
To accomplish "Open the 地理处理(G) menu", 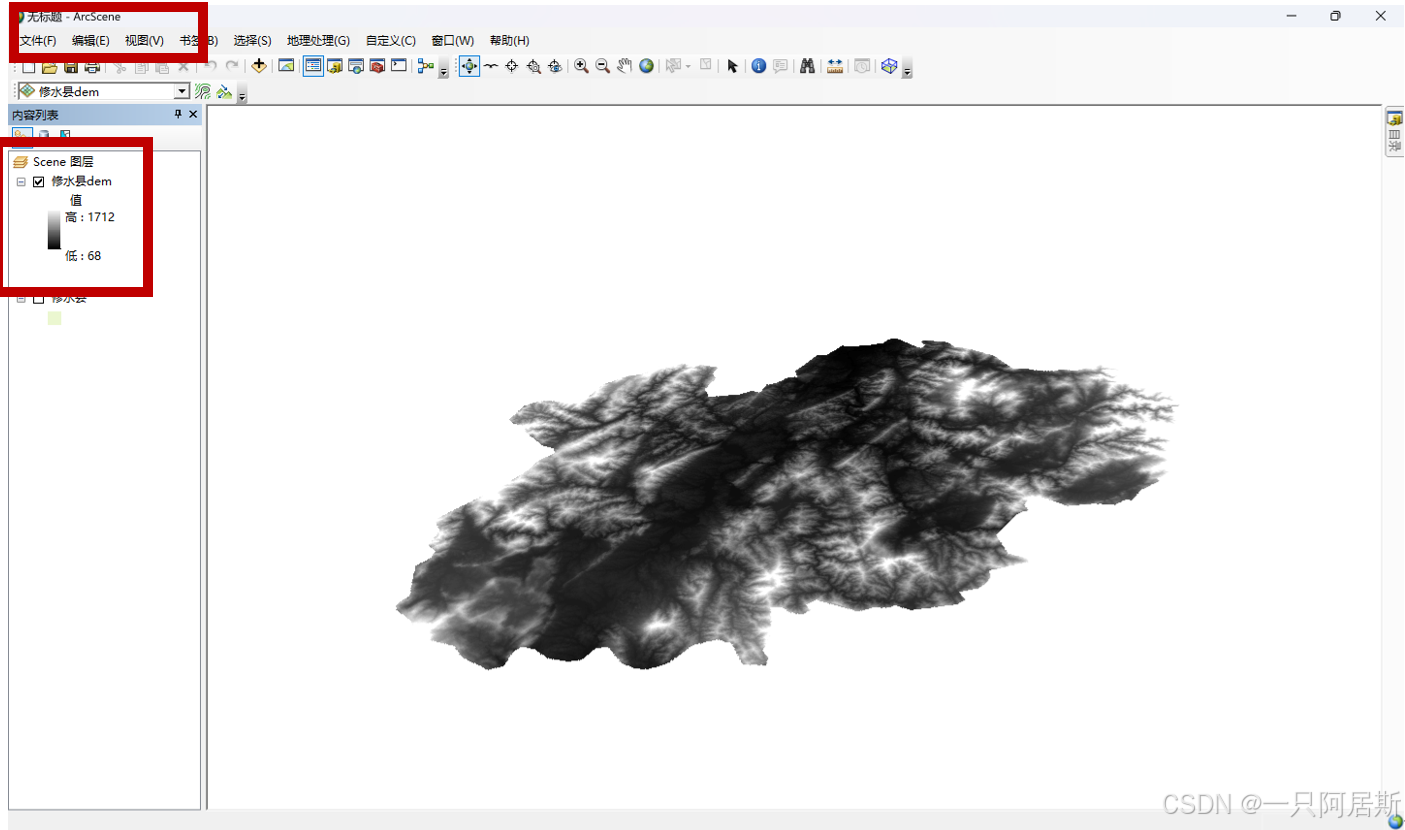I will [x=318, y=41].
